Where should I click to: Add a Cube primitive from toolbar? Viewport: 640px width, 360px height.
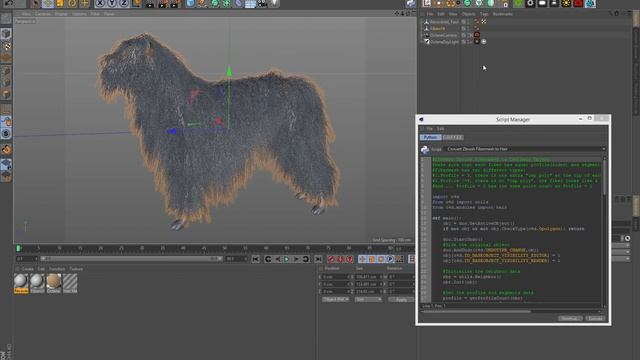[190, 4]
